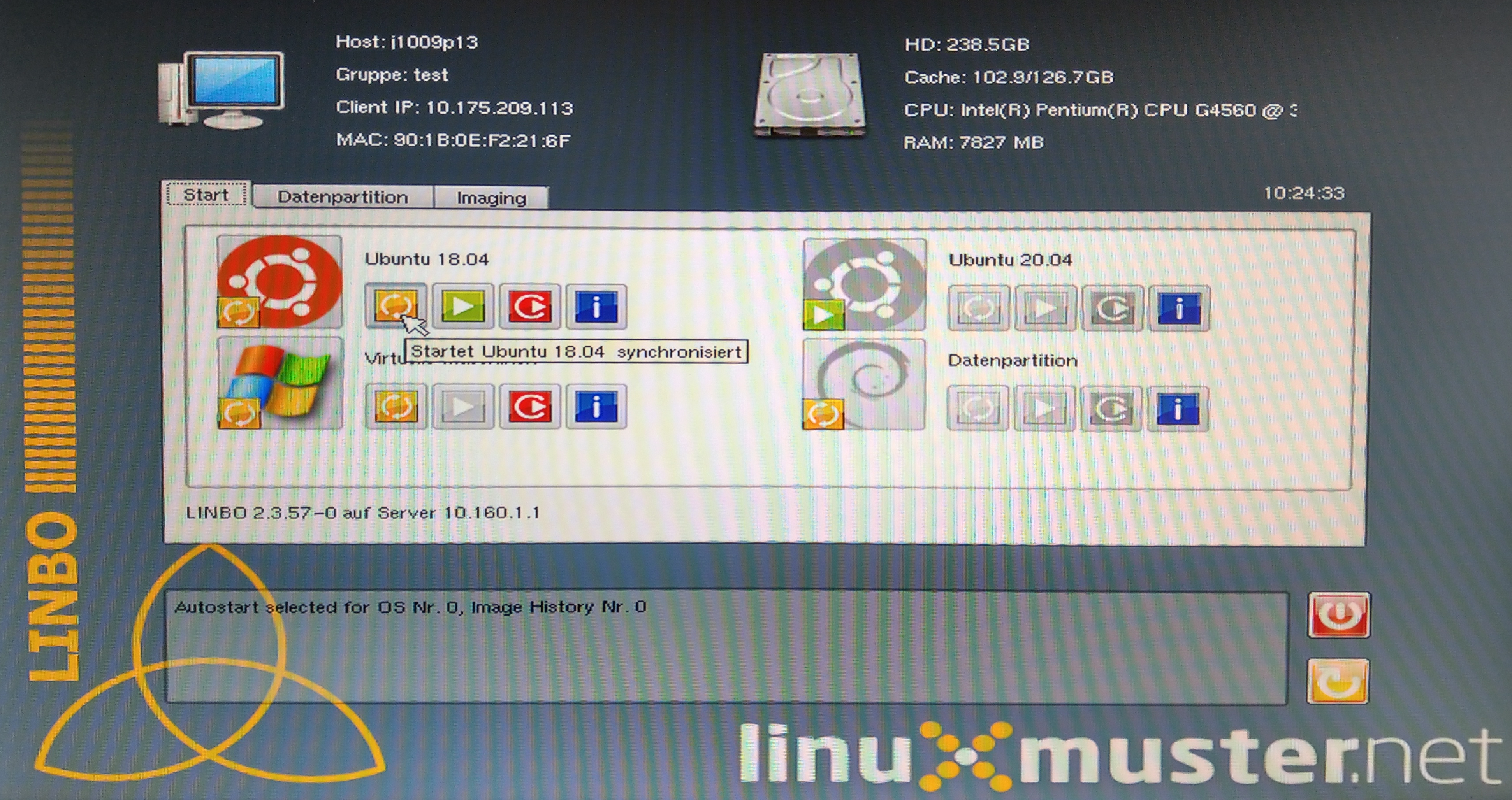This screenshot has height=800, width=1512.
Task: Click red new-install button for Ubuntu 18.04
Action: (529, 307)
